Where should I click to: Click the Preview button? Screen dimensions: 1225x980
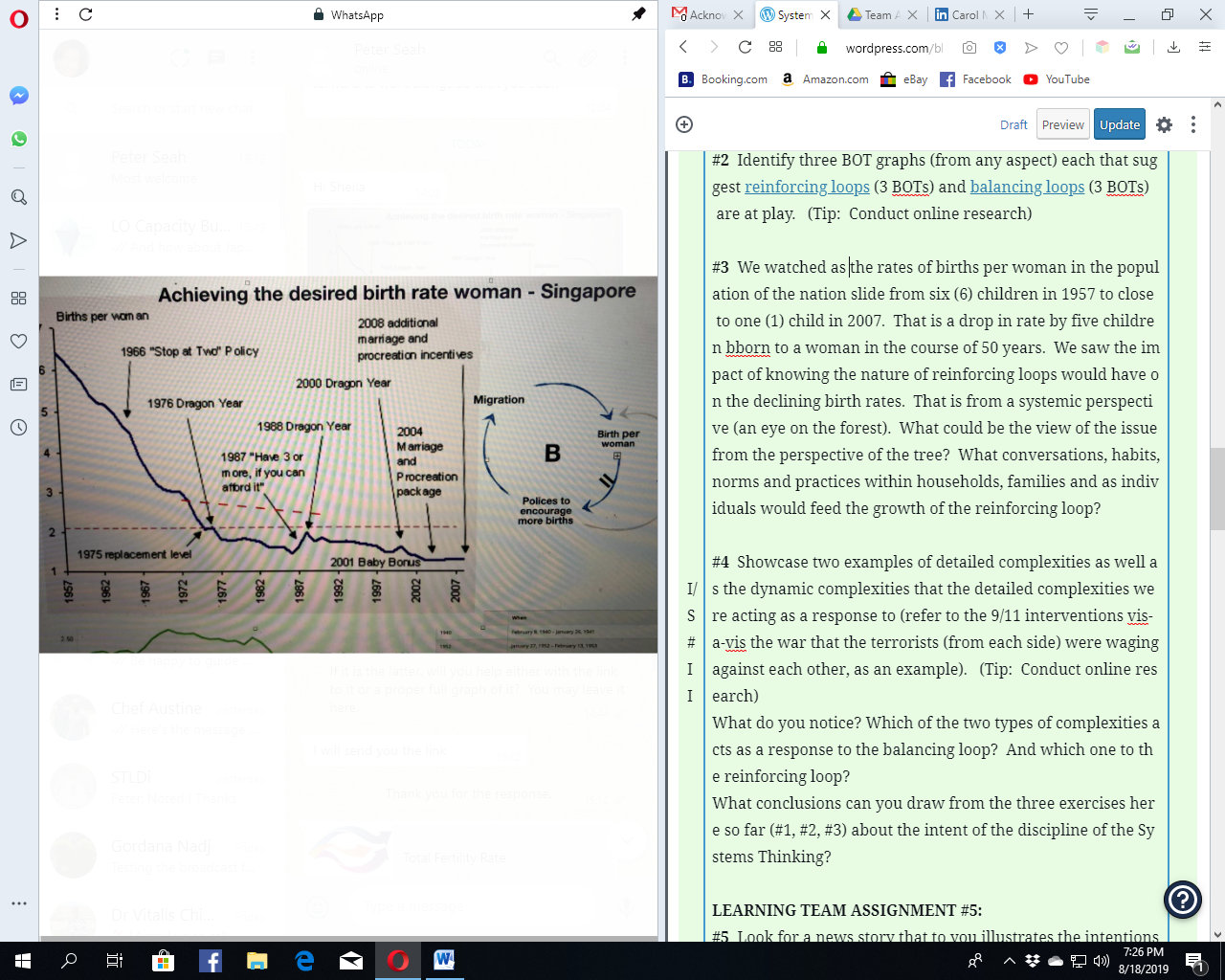coord(1062,124)
